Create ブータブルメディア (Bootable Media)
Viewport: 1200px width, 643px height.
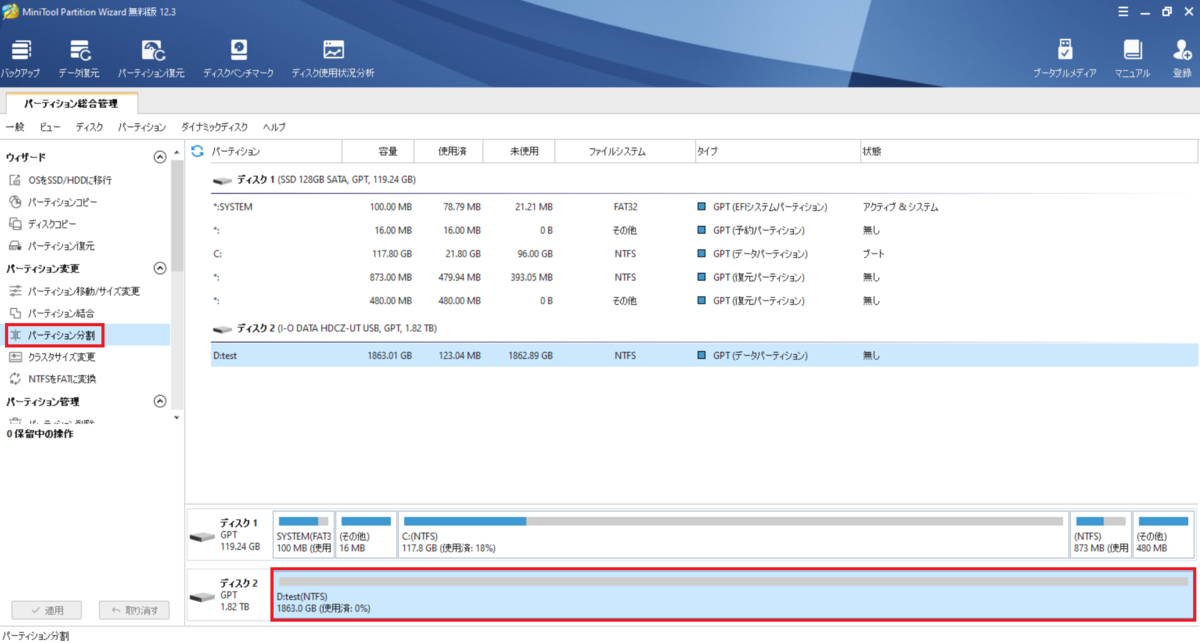click(x=1065, y=59)
